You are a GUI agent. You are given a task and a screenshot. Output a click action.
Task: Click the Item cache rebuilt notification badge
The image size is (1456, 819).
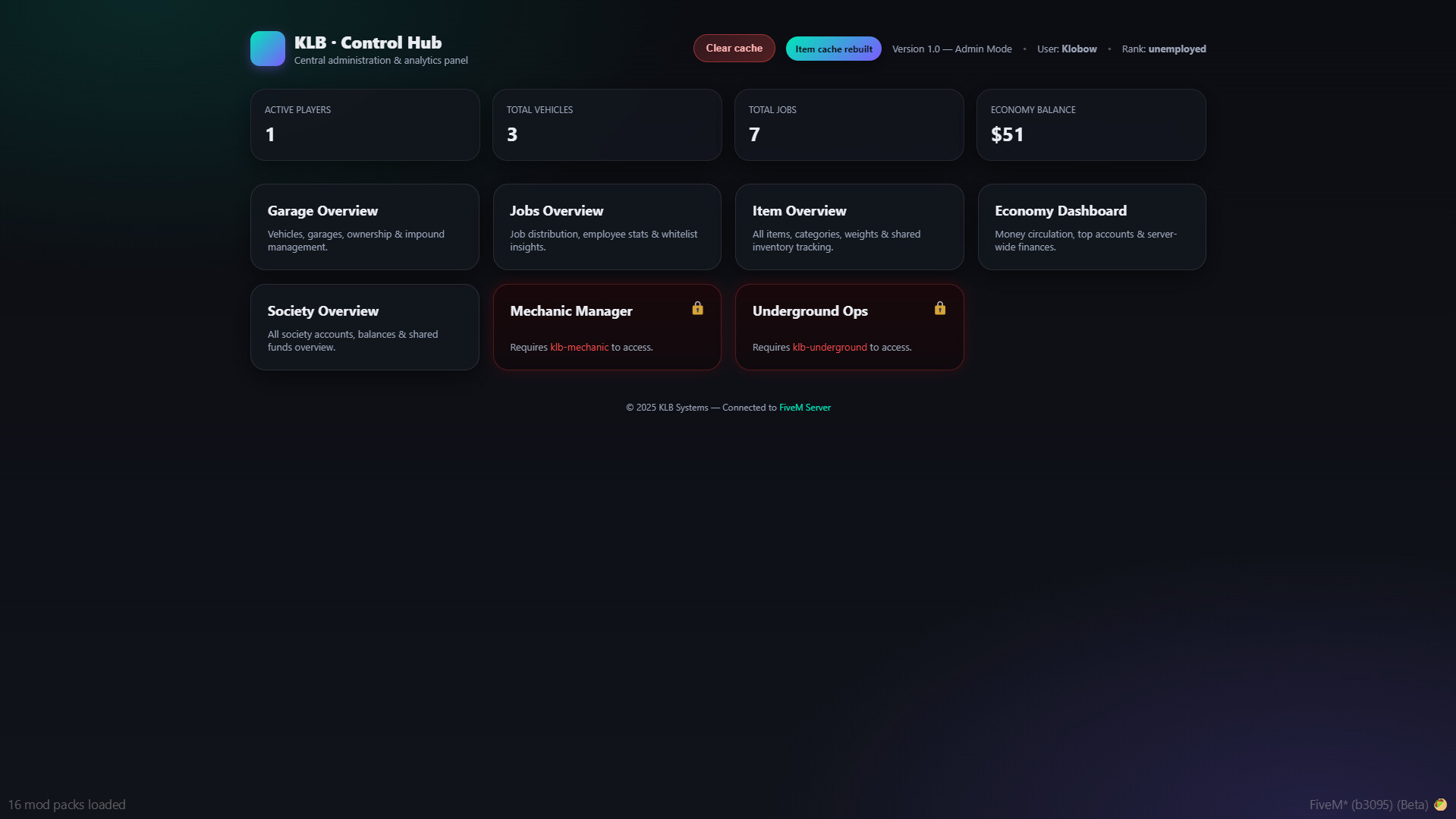click(833, 48)
